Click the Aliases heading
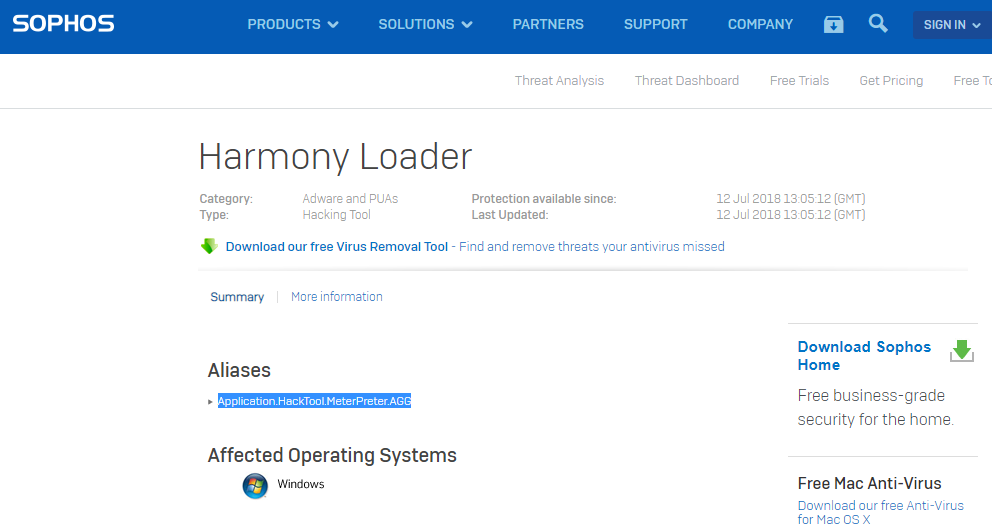This screenshot has height=524, width=992. coord(239,370)
